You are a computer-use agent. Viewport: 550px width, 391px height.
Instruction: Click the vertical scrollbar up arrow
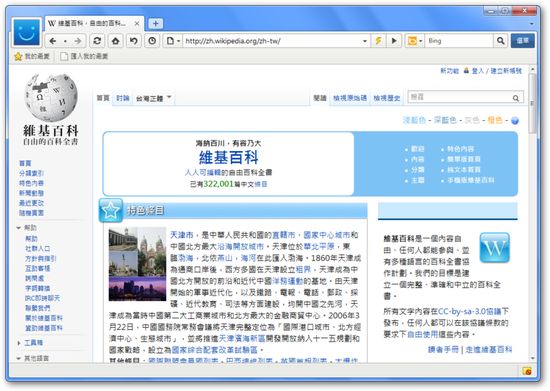click(x=532, y=69)
